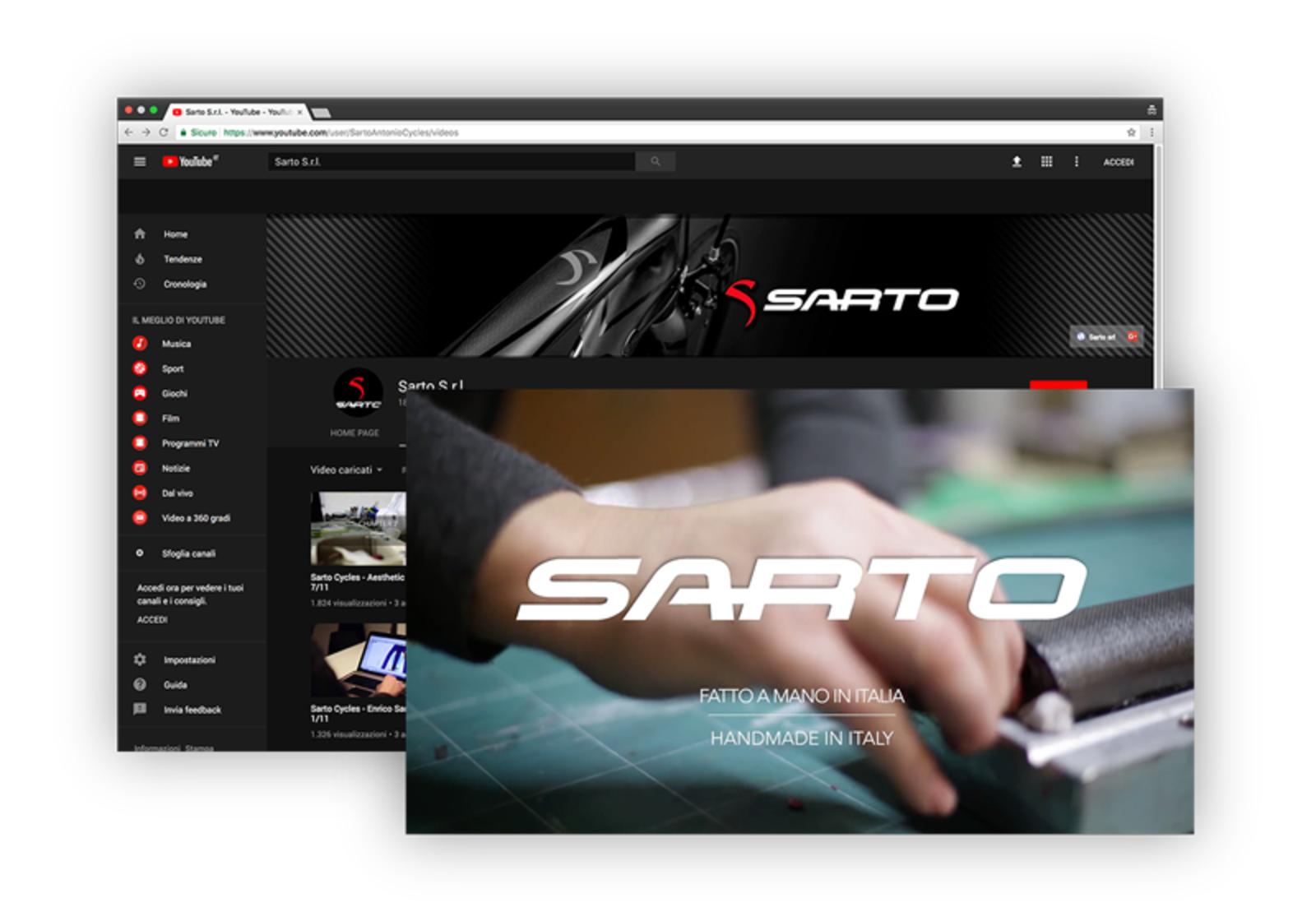Open the HOME PAGE channel tab

coord(354,433)
